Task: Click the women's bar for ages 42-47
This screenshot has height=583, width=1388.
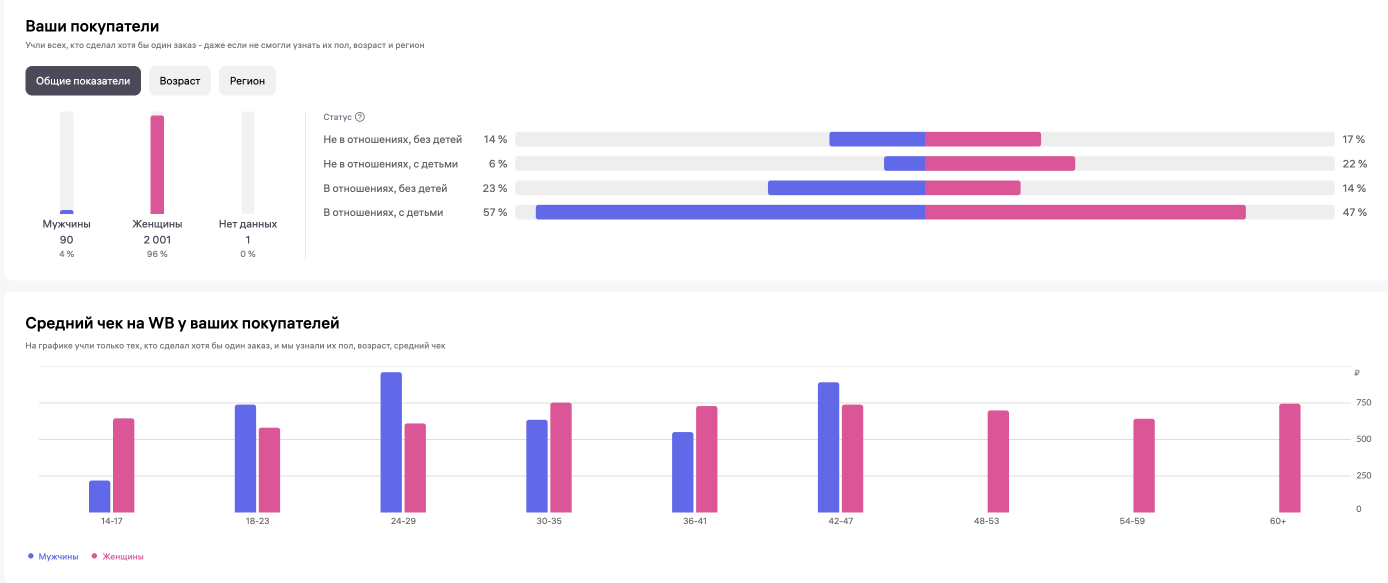Action: pyautogui.click(x=852, y=458)
